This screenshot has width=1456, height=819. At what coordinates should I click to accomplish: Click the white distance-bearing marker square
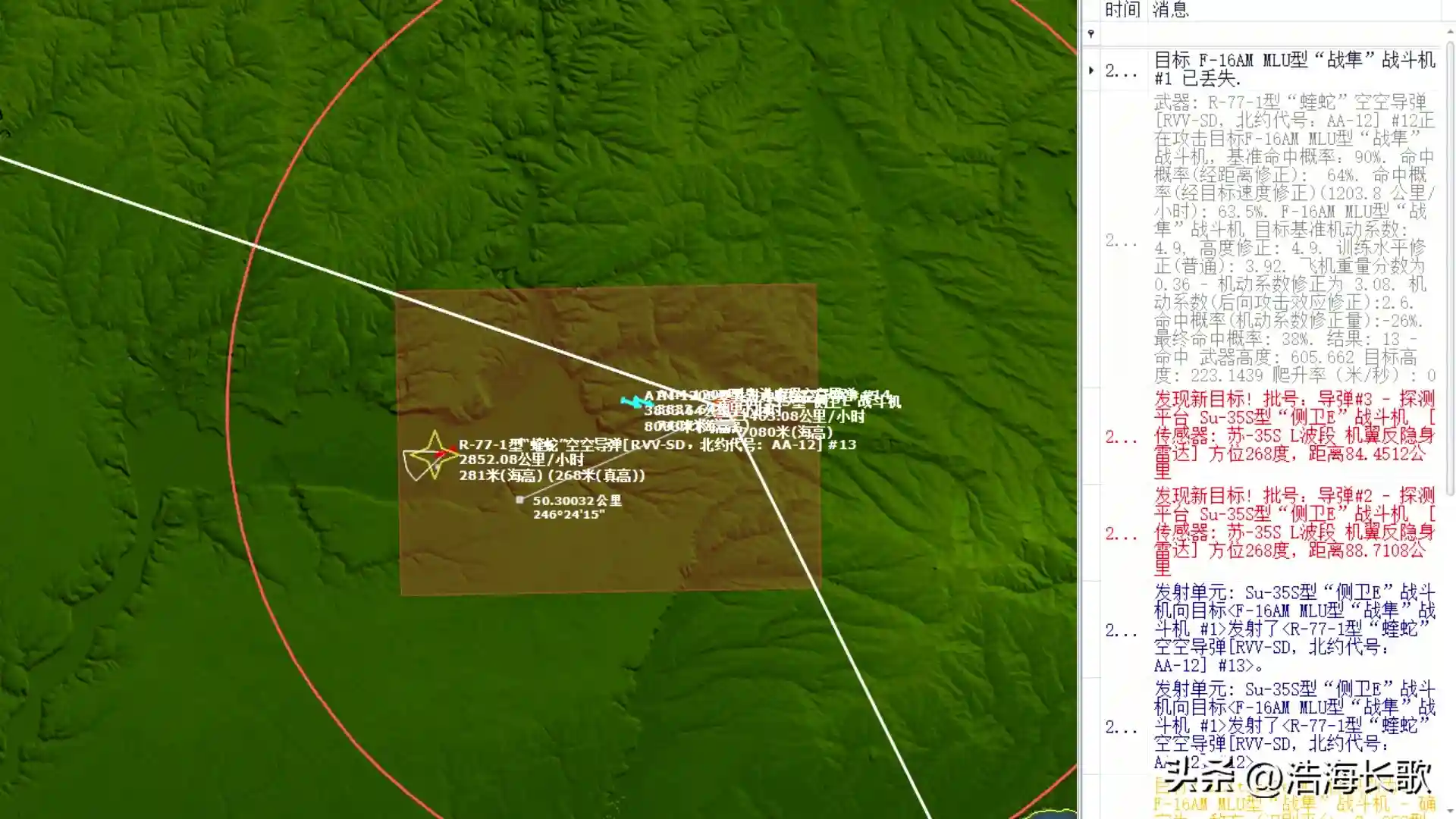click(x=520, y=500)
